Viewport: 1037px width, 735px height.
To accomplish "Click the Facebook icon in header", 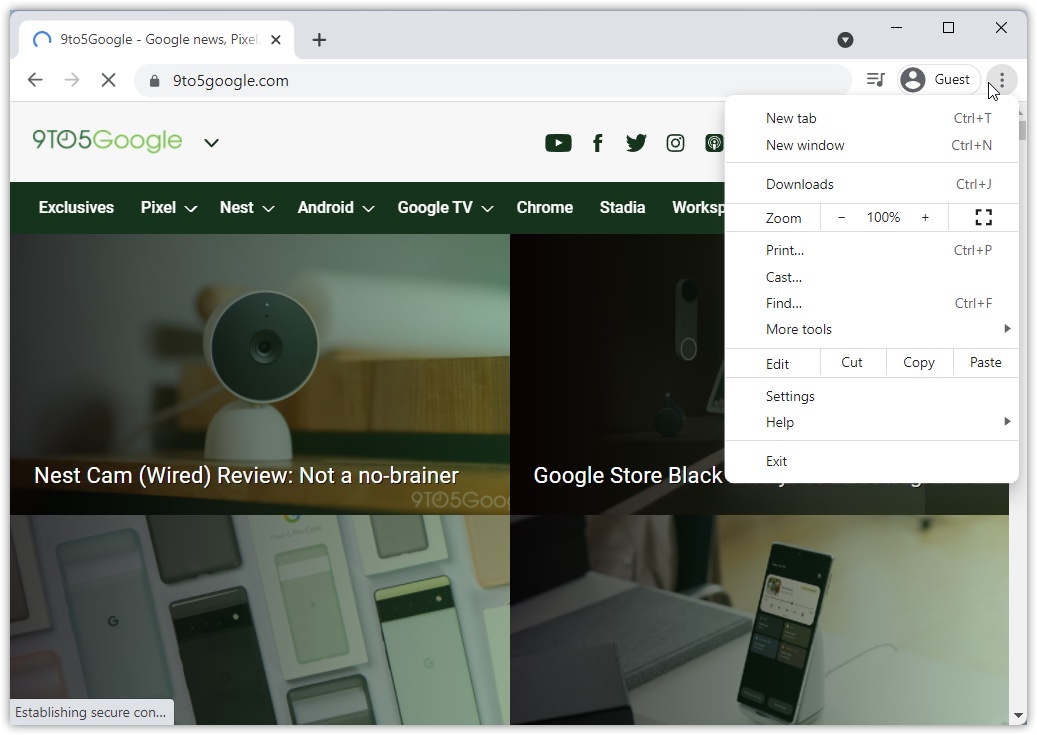I will pyautogui.click(x=597, y=143).
